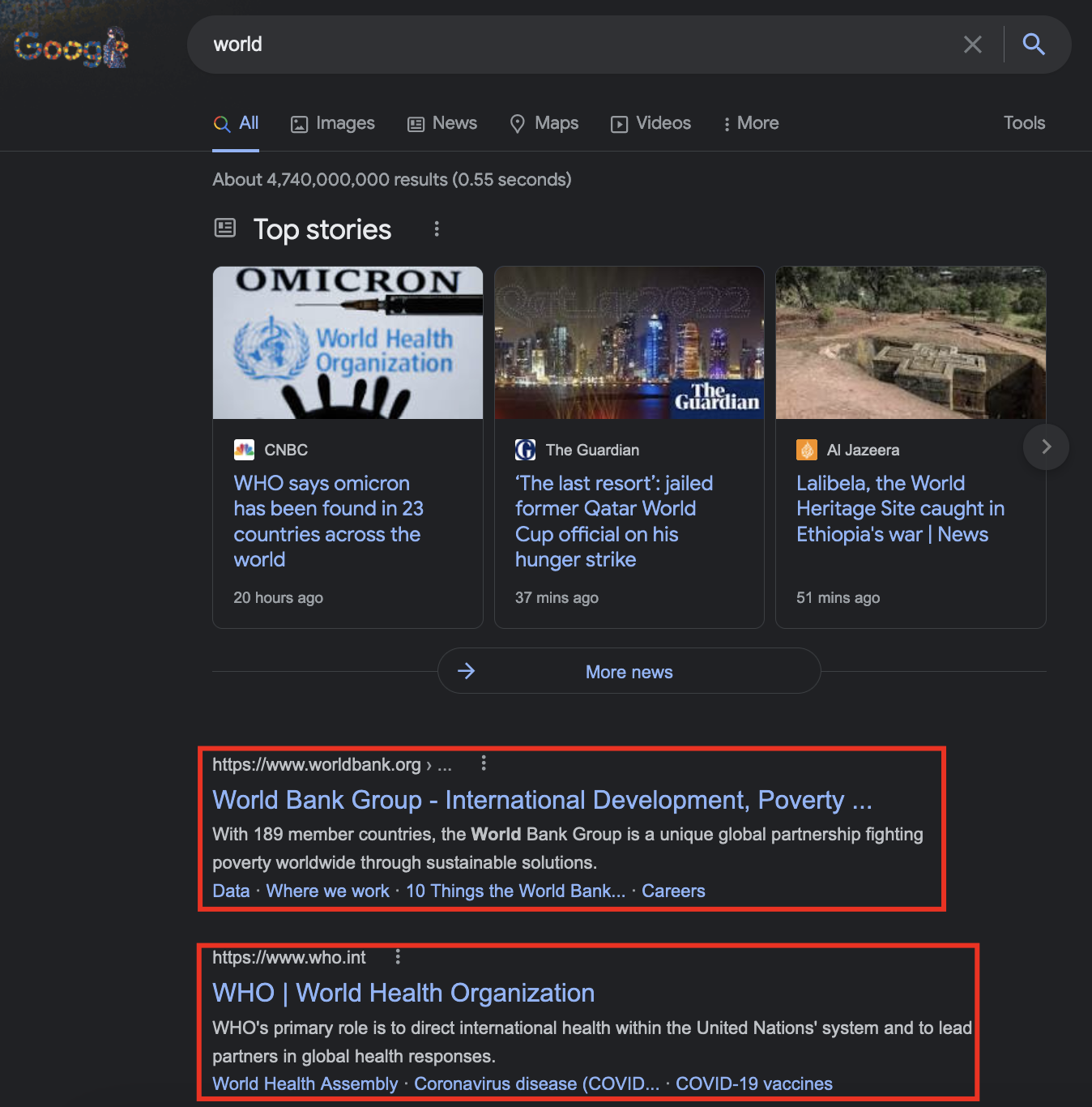Open Lalibela World Heritage Site headline
This screenshot has width=1092, height=1107.
tap(901, 509)
